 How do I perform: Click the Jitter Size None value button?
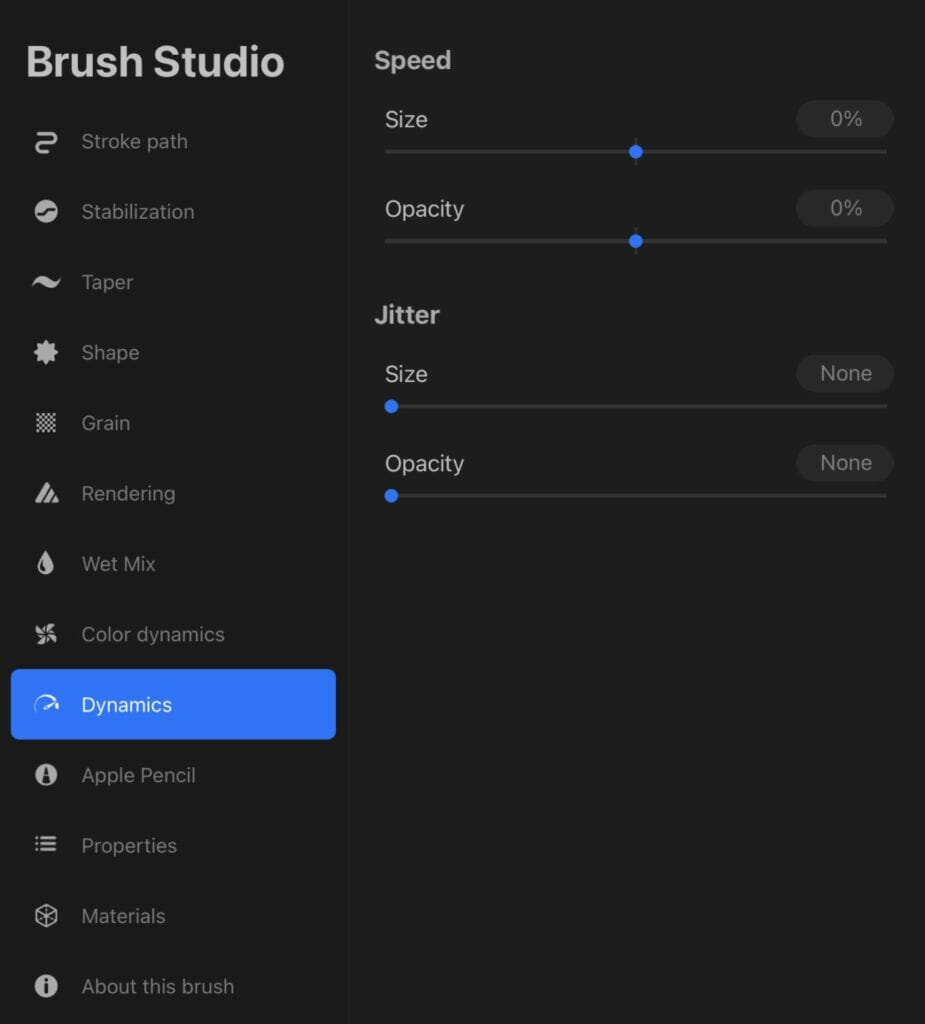point(845,374)
